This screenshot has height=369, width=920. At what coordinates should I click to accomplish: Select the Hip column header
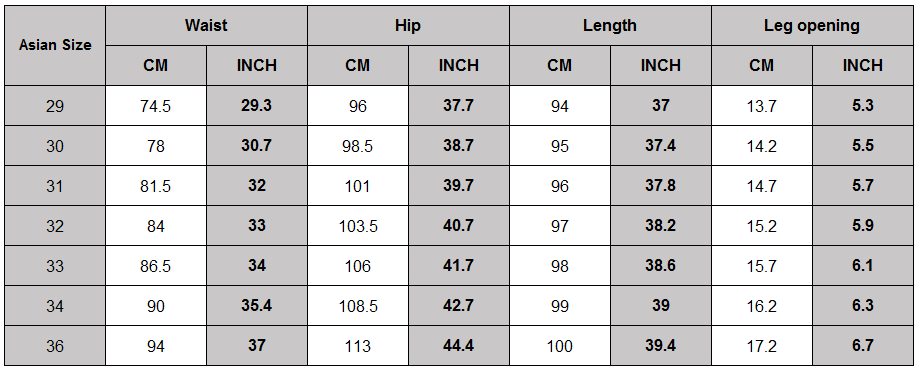coord(408,25)
